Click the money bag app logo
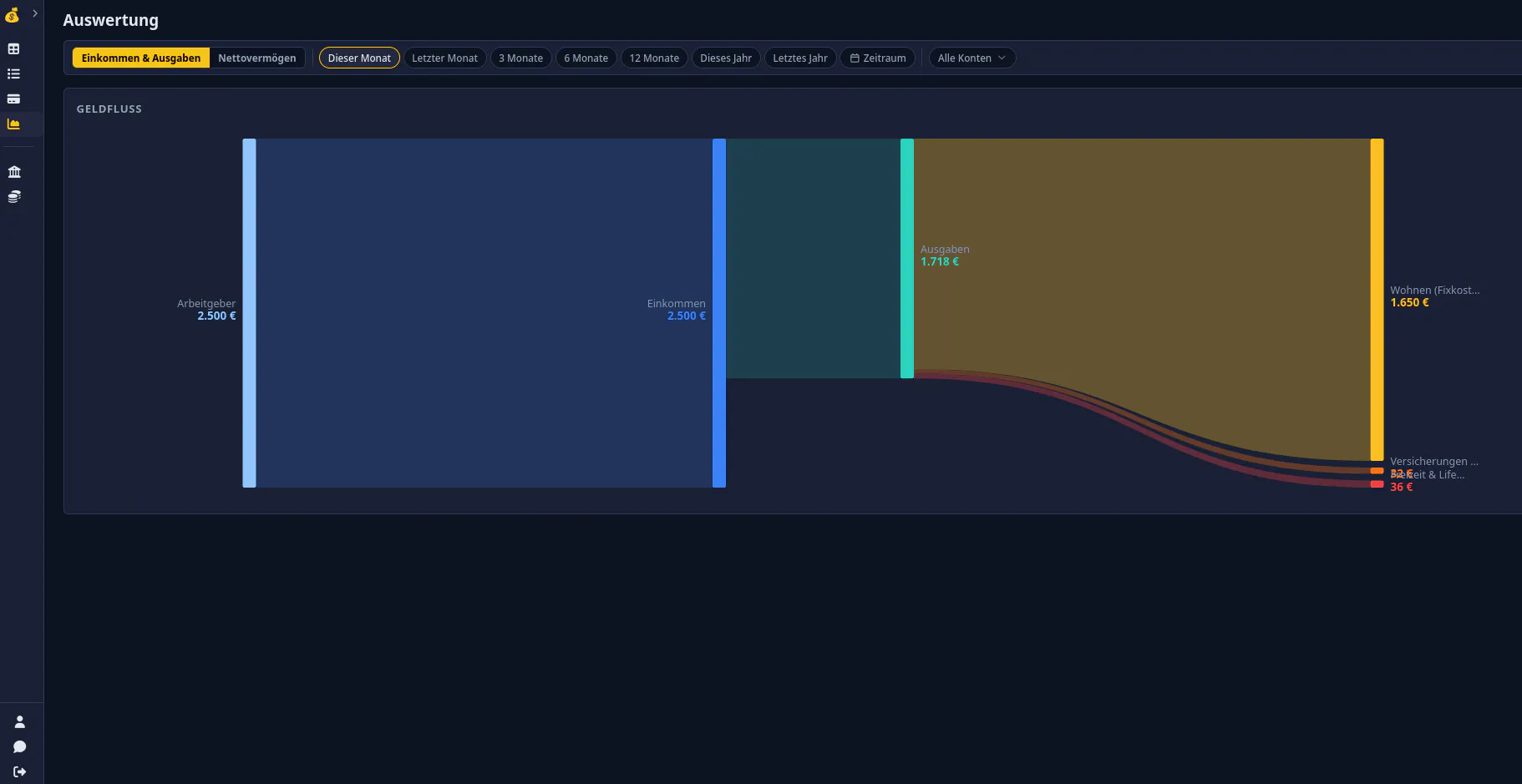Screen dimensions: 1522x784 [12, 14]
